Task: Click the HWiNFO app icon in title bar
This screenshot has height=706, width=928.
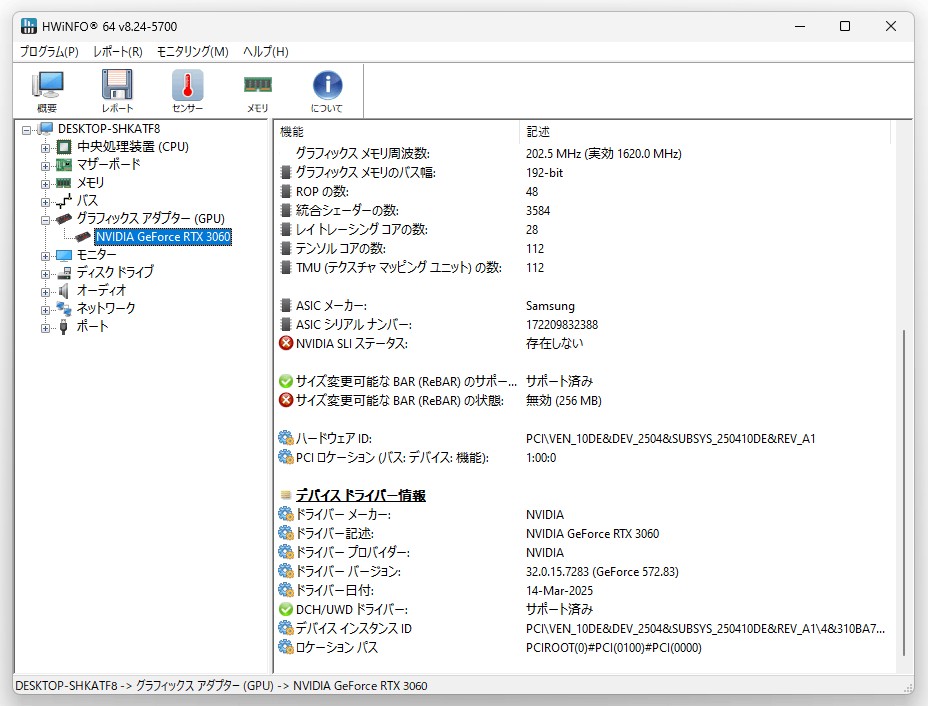Action: coord(28,26)
